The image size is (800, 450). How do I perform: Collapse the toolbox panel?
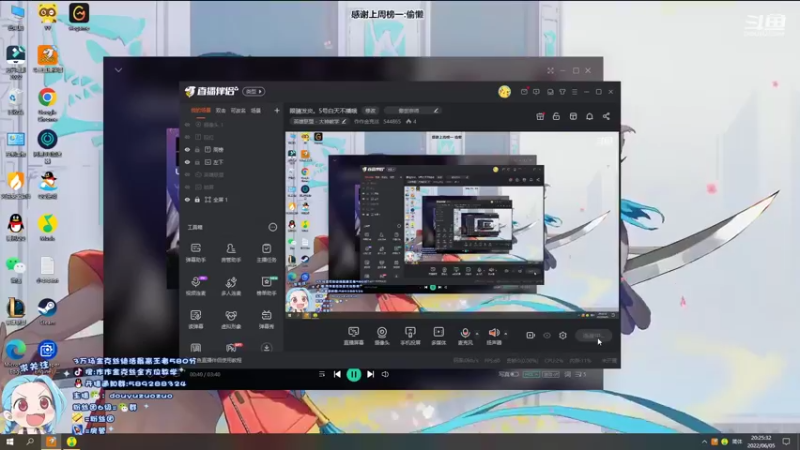(272, 227)
